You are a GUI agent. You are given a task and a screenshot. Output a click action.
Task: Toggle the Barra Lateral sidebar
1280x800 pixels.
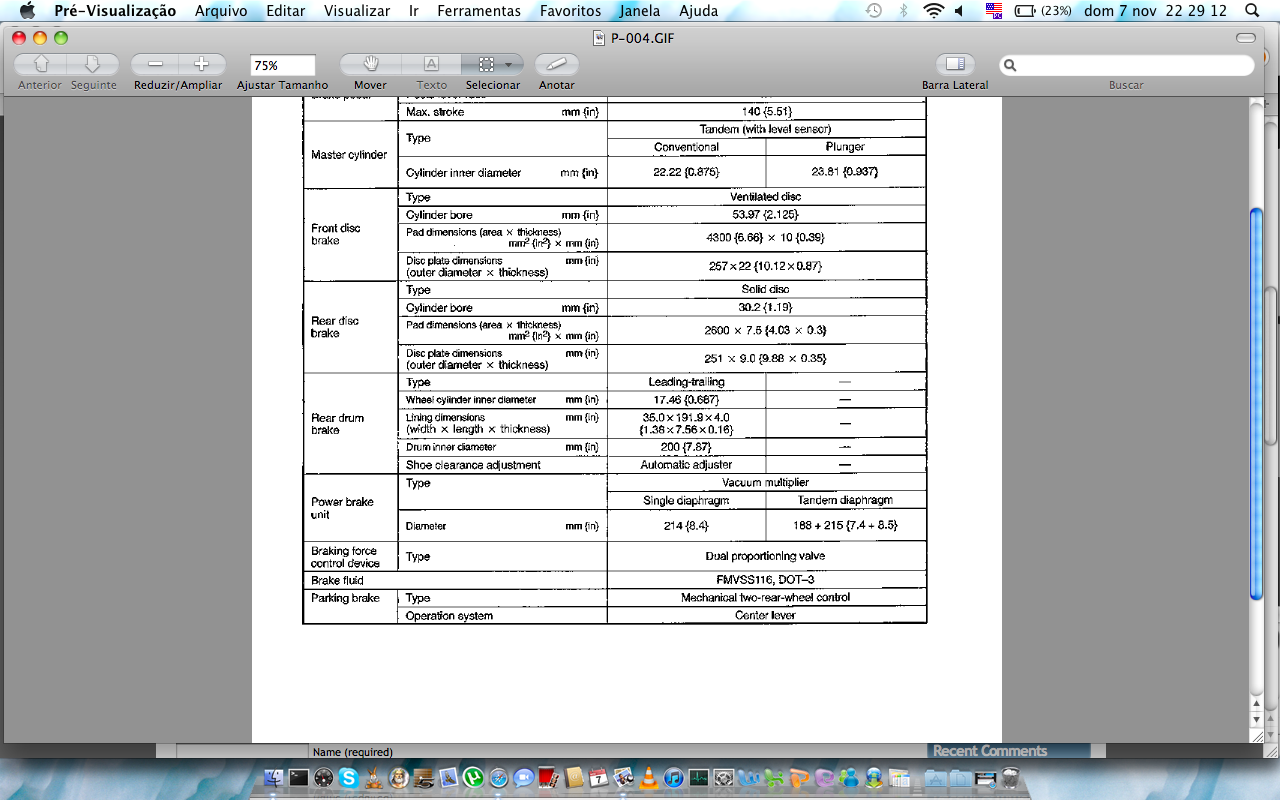(x=955, y=64)
